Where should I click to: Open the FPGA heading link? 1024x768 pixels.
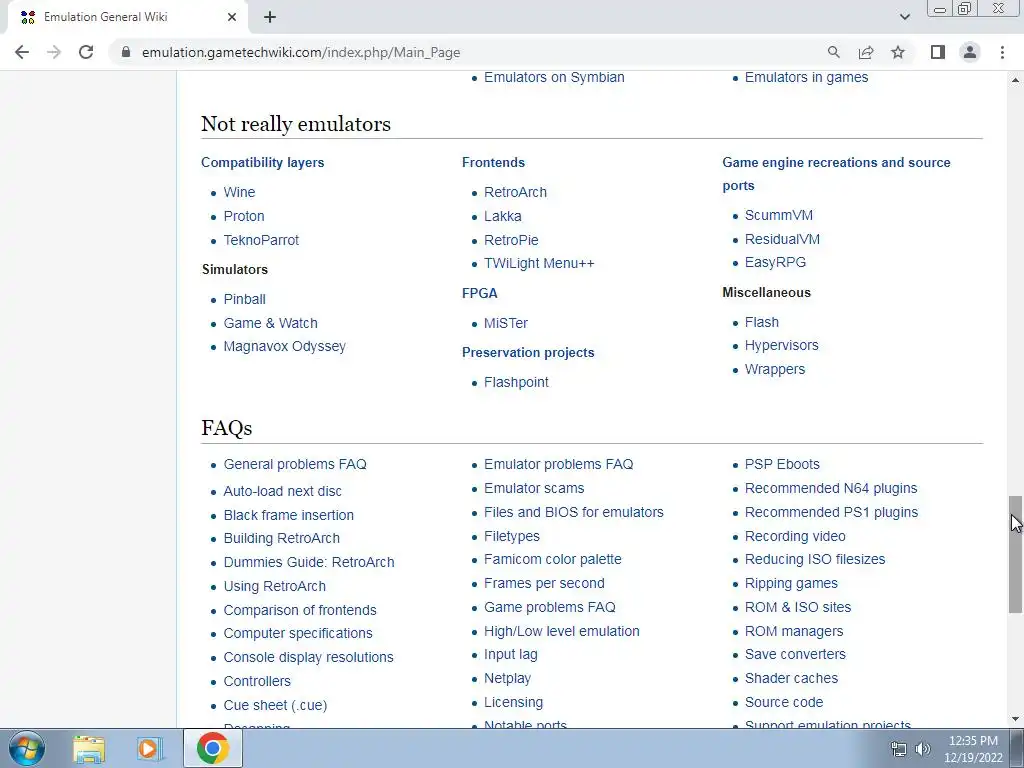coord(479,293)
